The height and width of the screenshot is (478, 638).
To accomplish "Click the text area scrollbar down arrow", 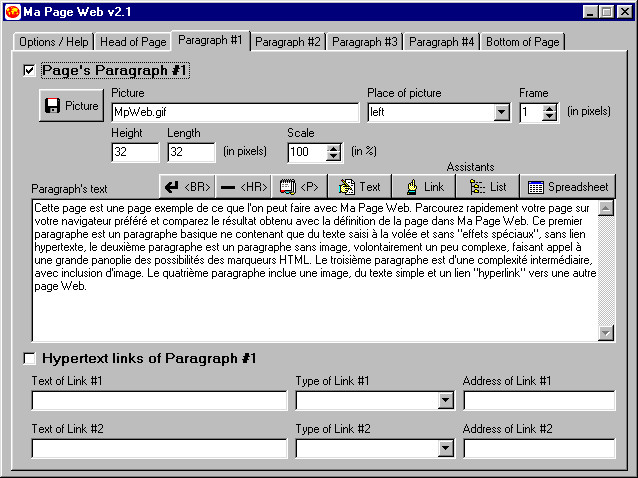I will pyautogui.click(x=606, y=333).
